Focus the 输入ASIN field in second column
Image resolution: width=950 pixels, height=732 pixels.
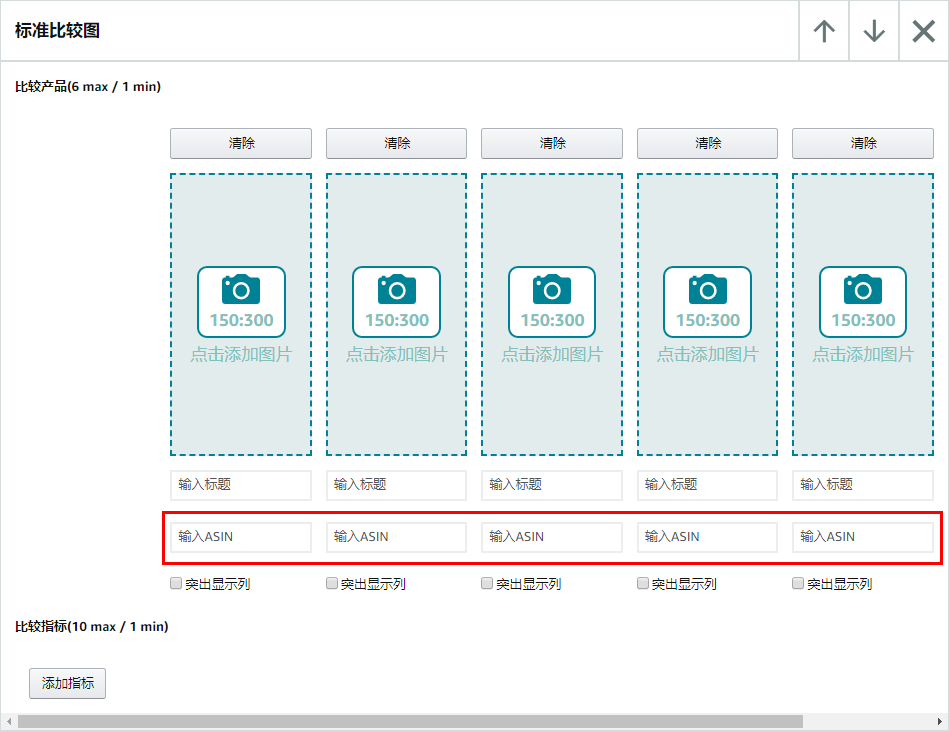pyautogui.click(x=396, y=537)
